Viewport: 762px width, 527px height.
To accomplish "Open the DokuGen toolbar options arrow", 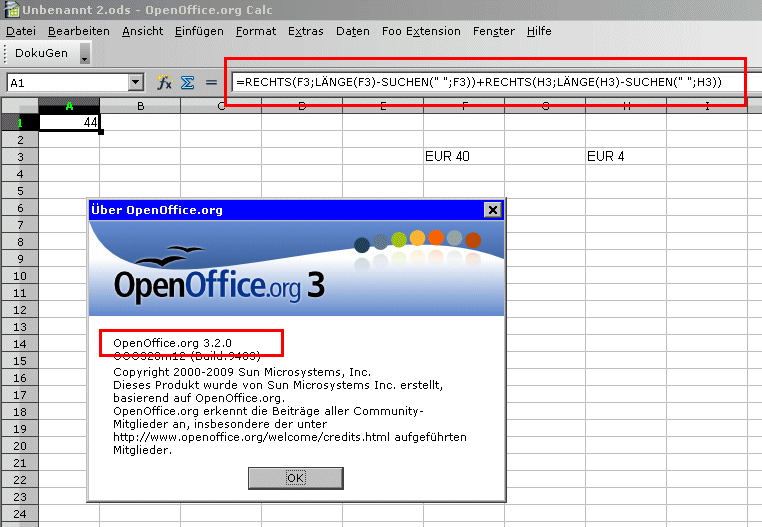I will (85, 56).
